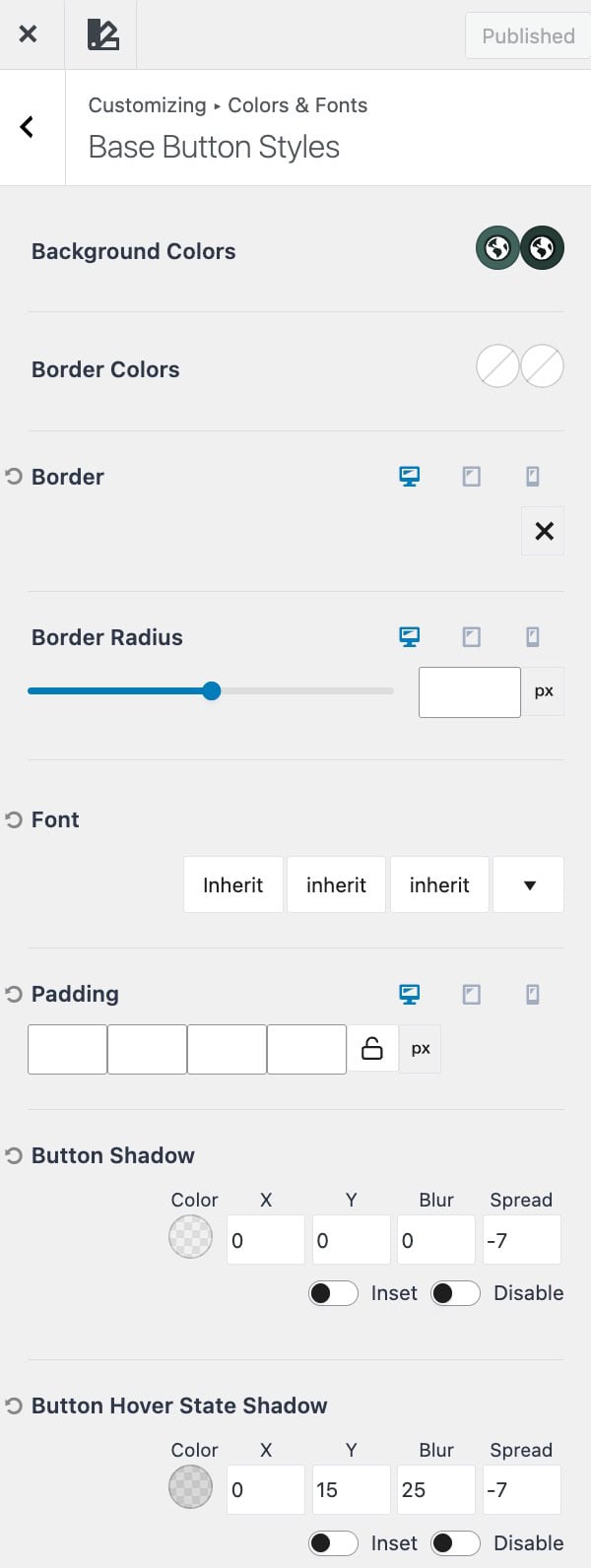Expand the Font options dropdown arrow
591x1568 pixels.
click(529, 884)
